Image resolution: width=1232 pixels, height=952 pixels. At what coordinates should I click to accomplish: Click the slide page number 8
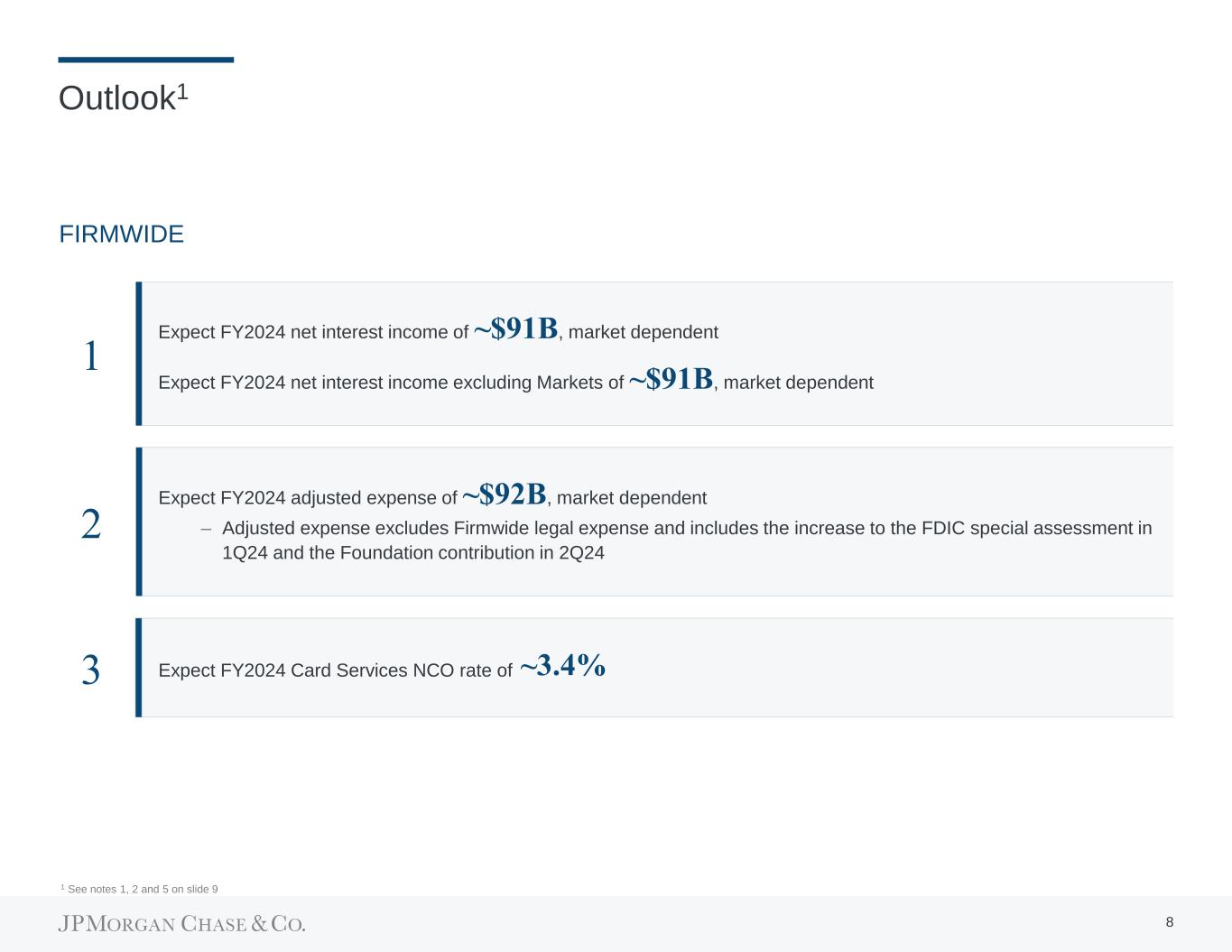1169,922
